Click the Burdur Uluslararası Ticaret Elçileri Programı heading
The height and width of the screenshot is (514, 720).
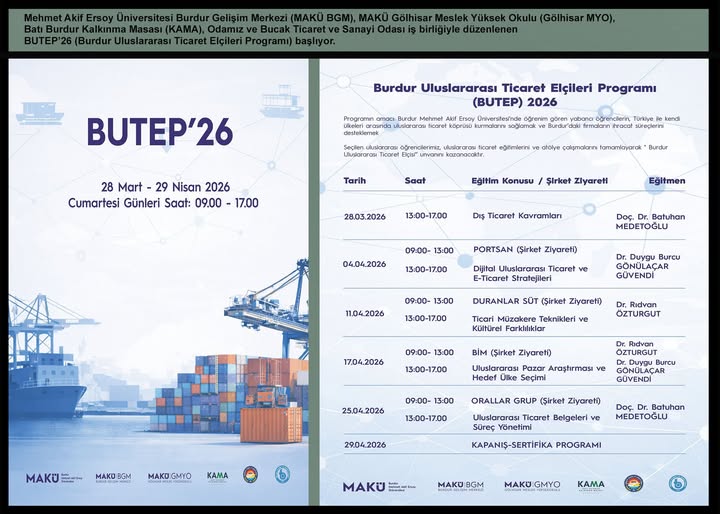[x=514, y=89]
